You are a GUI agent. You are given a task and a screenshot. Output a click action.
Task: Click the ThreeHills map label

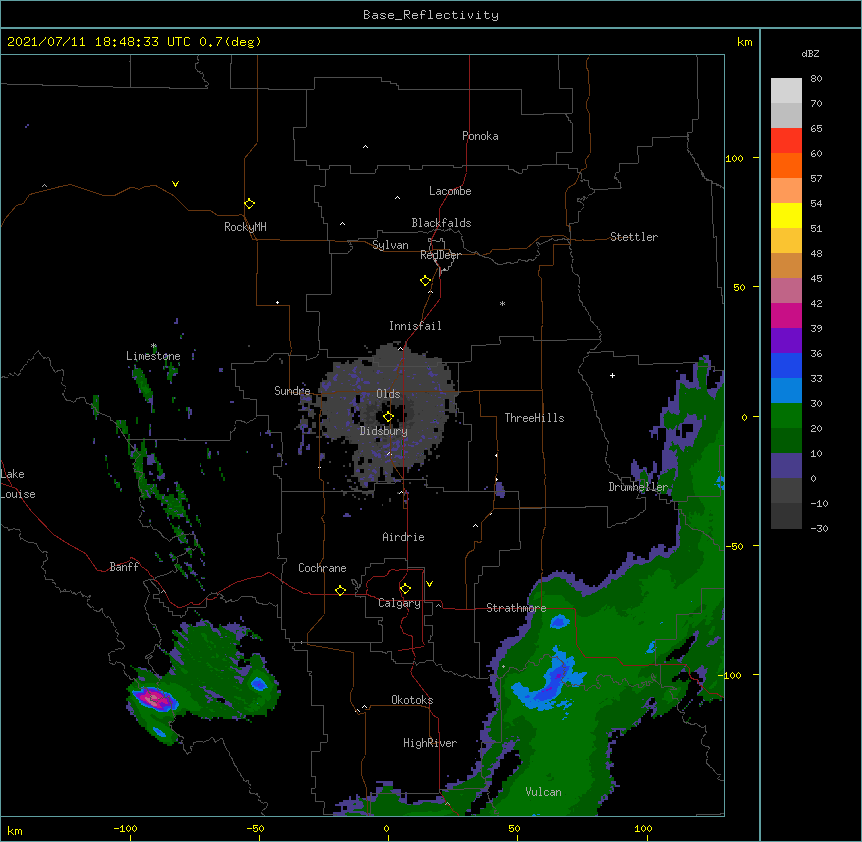pos(534,418)
